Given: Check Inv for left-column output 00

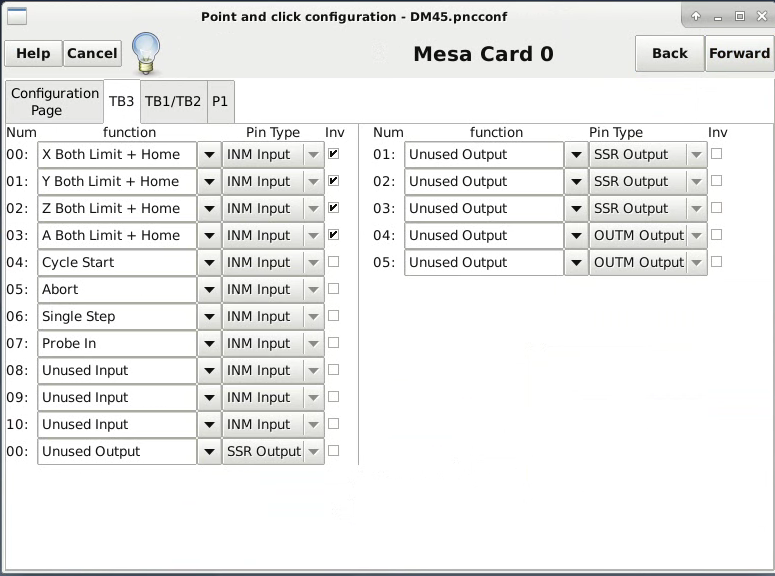Looking at the screenshot, I should (334, 451).
